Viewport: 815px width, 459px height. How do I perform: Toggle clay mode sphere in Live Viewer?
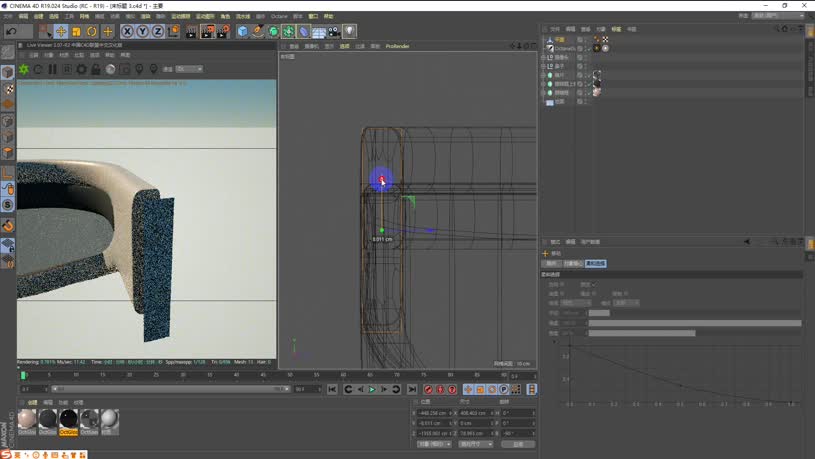110,69
